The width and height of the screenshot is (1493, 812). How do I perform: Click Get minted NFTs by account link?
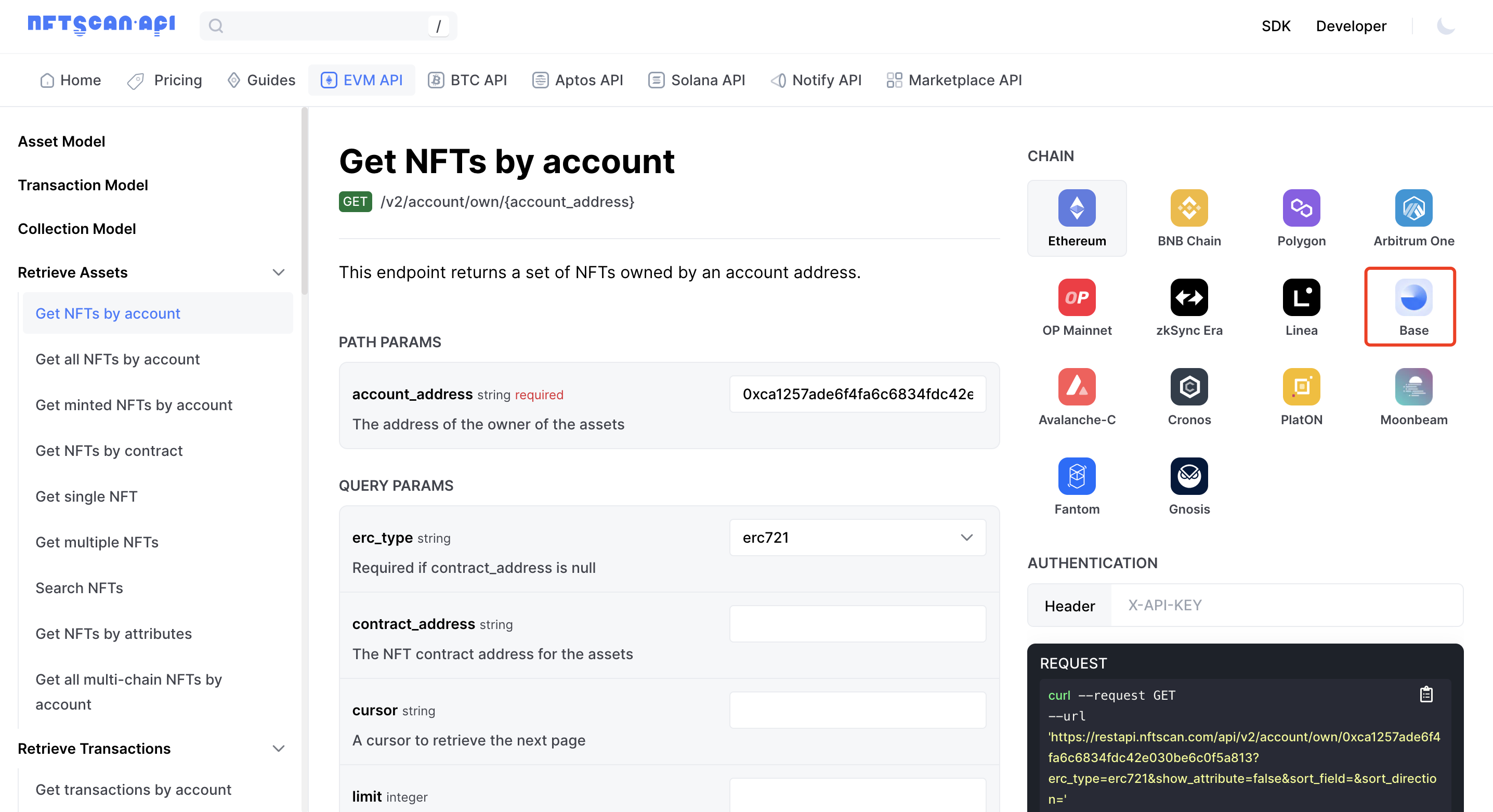coord(134,405)
